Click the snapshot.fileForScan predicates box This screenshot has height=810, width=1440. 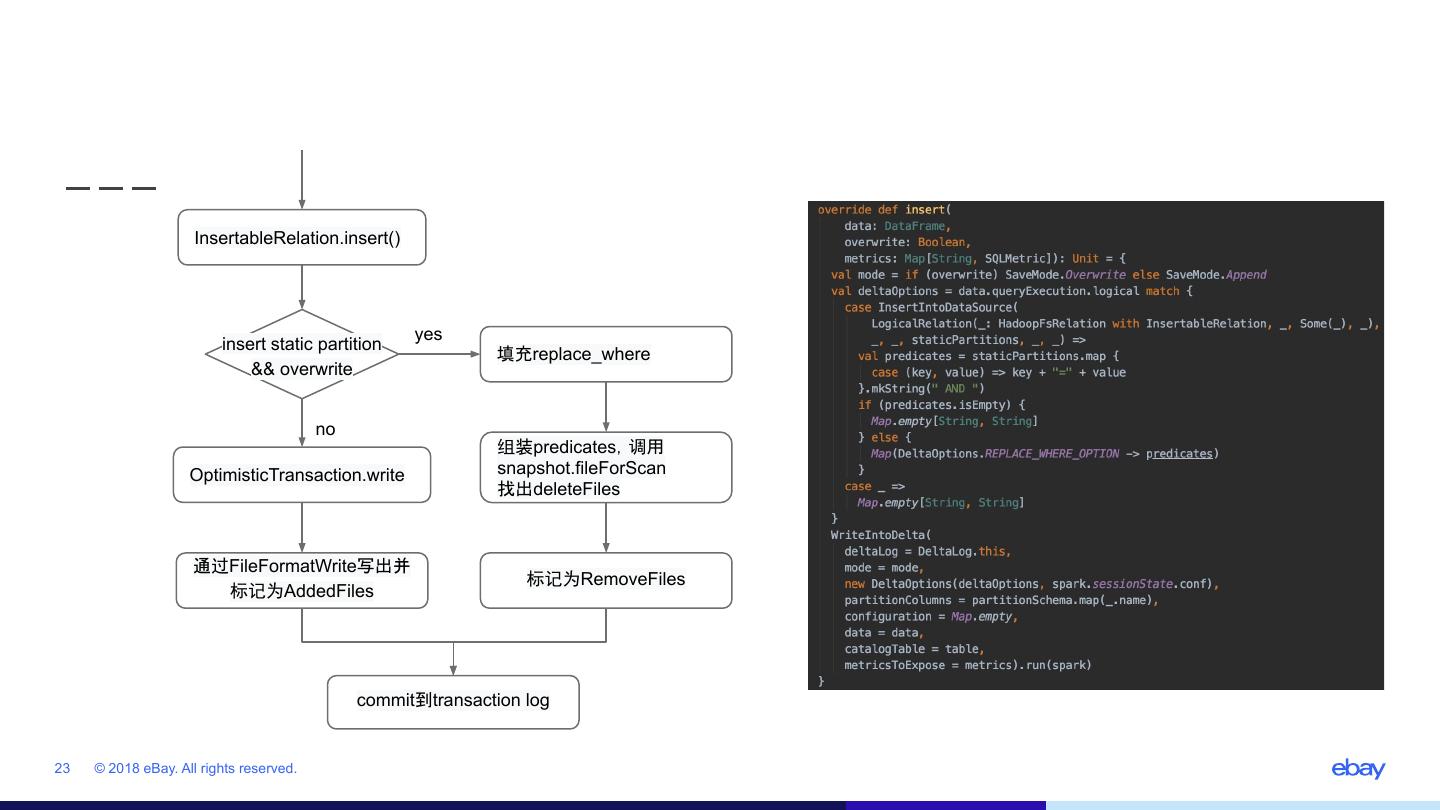pos(605,468)
